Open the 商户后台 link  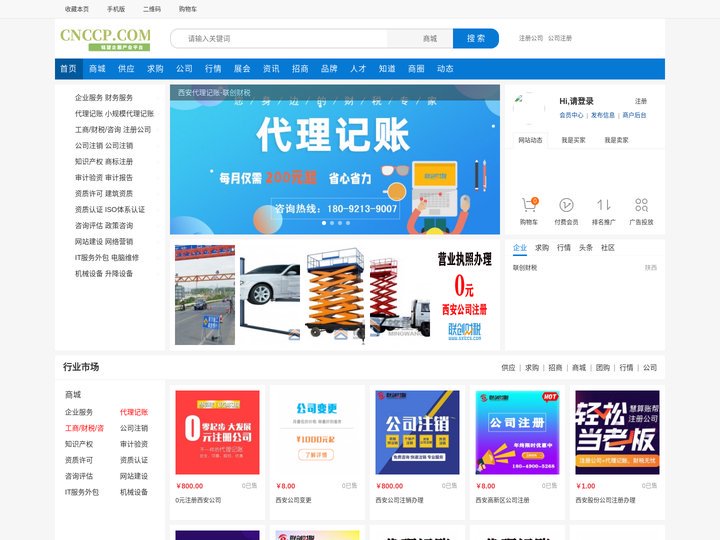634,115
